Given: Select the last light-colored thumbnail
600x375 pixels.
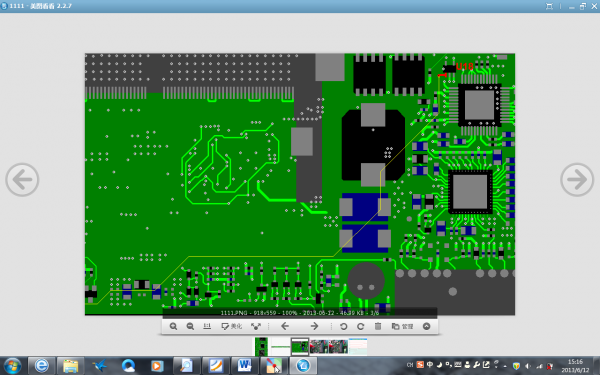Looking at the screenshot, I should 358,346.
